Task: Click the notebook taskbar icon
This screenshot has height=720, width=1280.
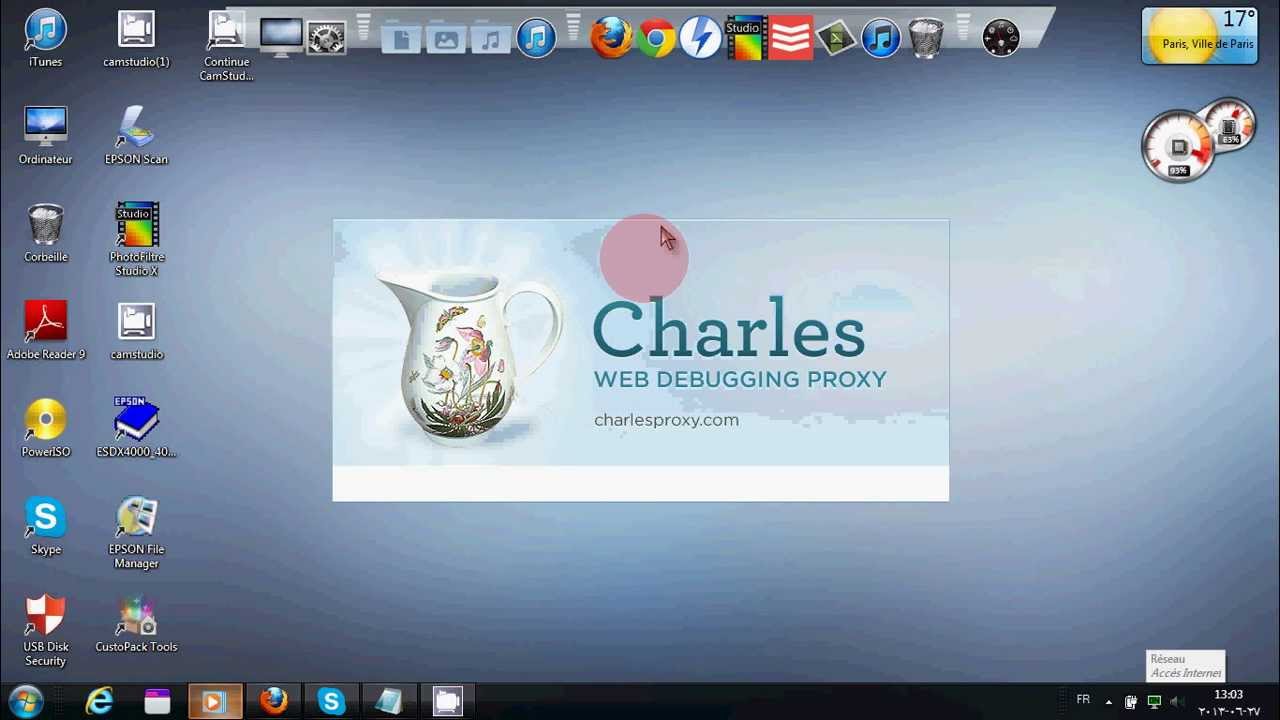Action: (389, 702)
